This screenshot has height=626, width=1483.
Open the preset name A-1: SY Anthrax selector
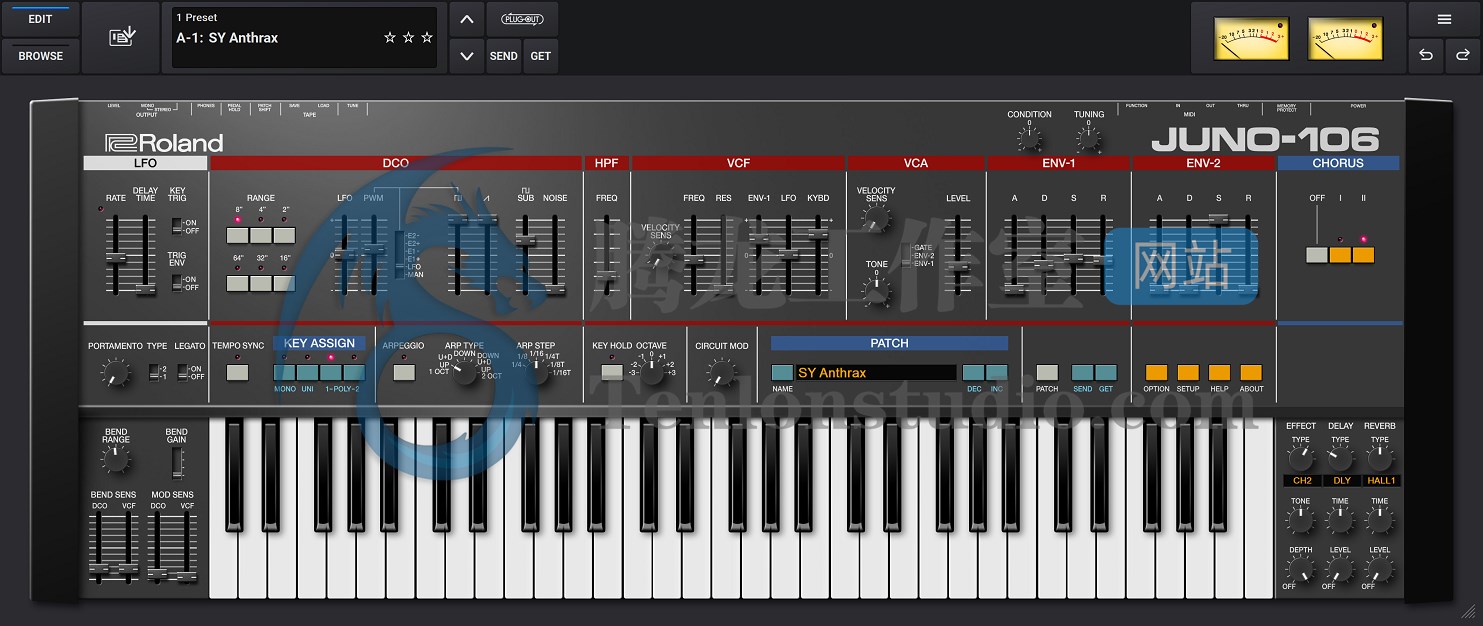[304, 38]
